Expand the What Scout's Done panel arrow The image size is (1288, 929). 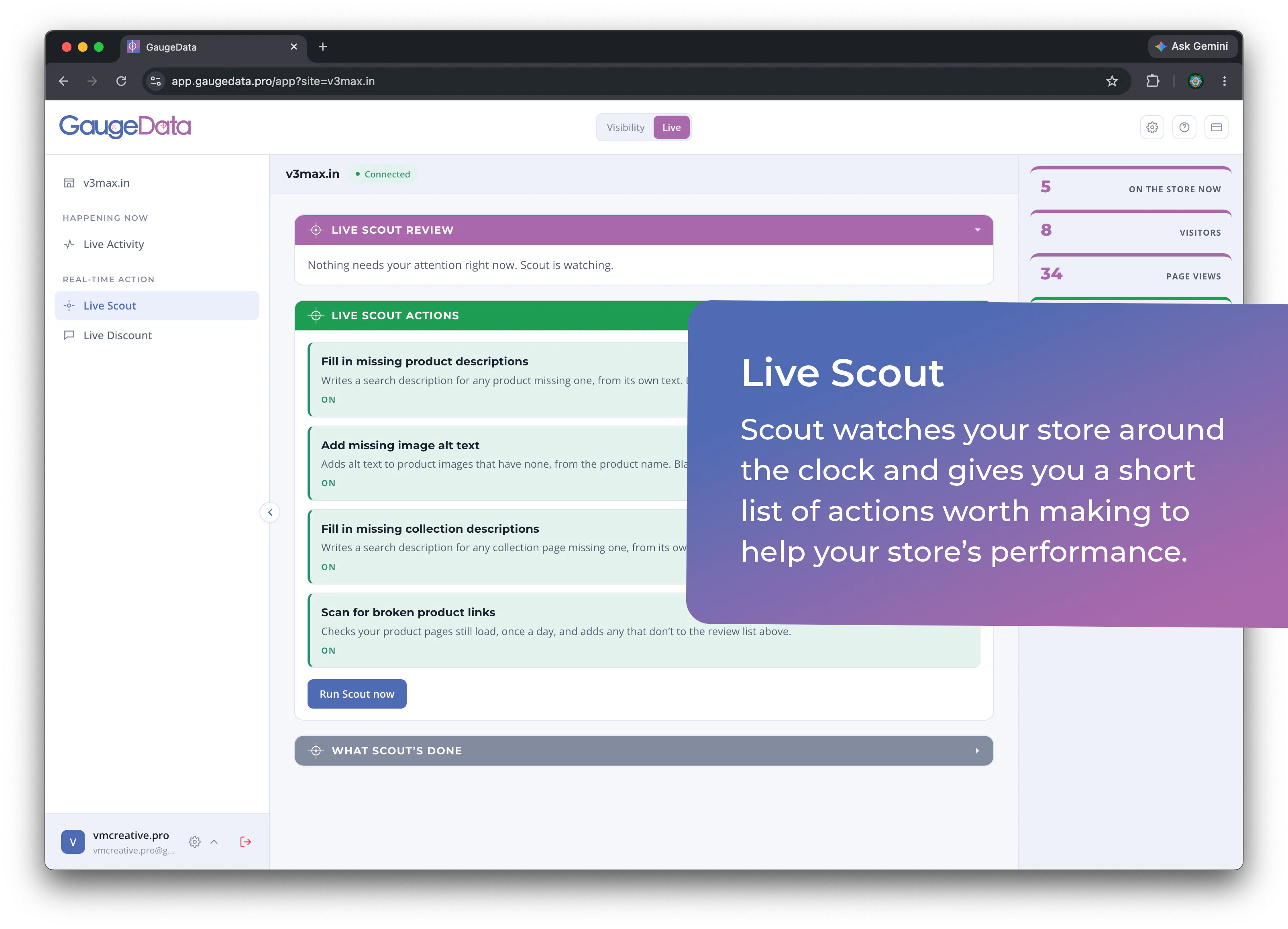977,751
